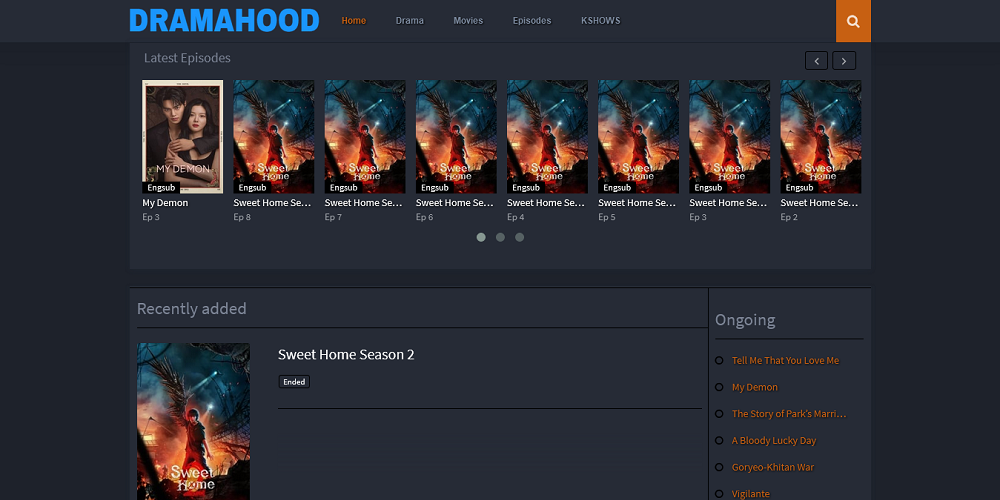Image resolution: width=1000 pixels, height=500 pixels.
Task: Open Sweet Home Ep 5 poster
Action: (638, 136)
